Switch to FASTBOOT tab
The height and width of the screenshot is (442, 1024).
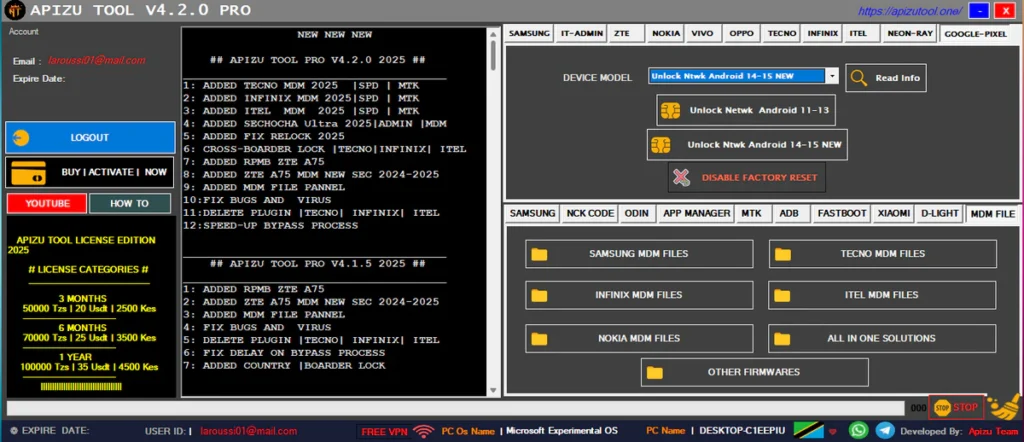tap(842, 213)
